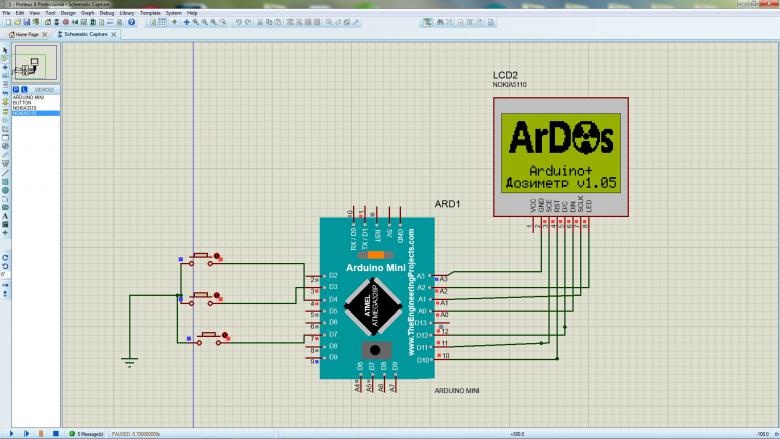
Task: Click the ARD1 component label
Action: click(447, 204)
